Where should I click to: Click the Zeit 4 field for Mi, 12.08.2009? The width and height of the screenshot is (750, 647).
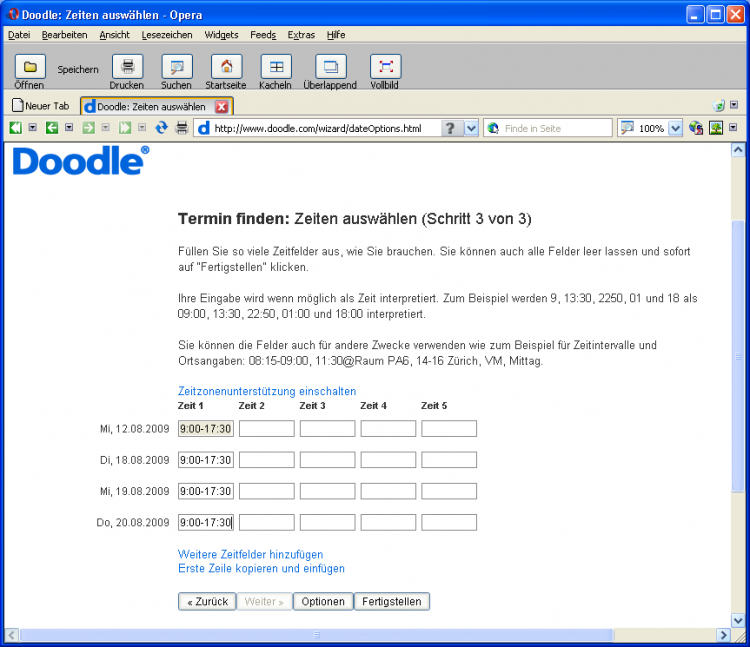coord(388,429)
